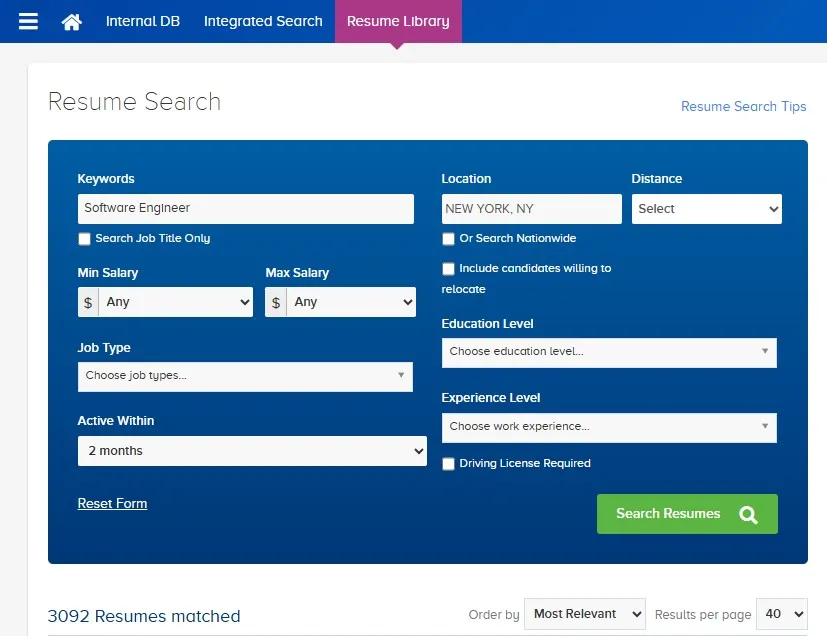Change the Results per page dropdown
The height and width of the screenshot is (636, 827).
782,614
